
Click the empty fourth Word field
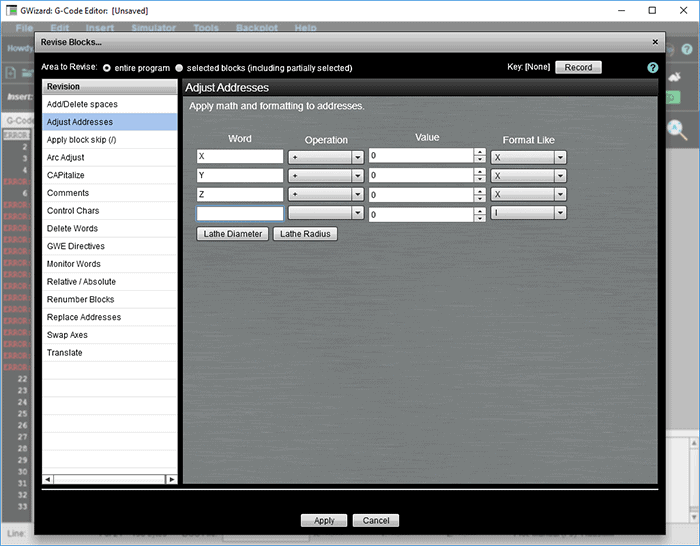(240, 213)
